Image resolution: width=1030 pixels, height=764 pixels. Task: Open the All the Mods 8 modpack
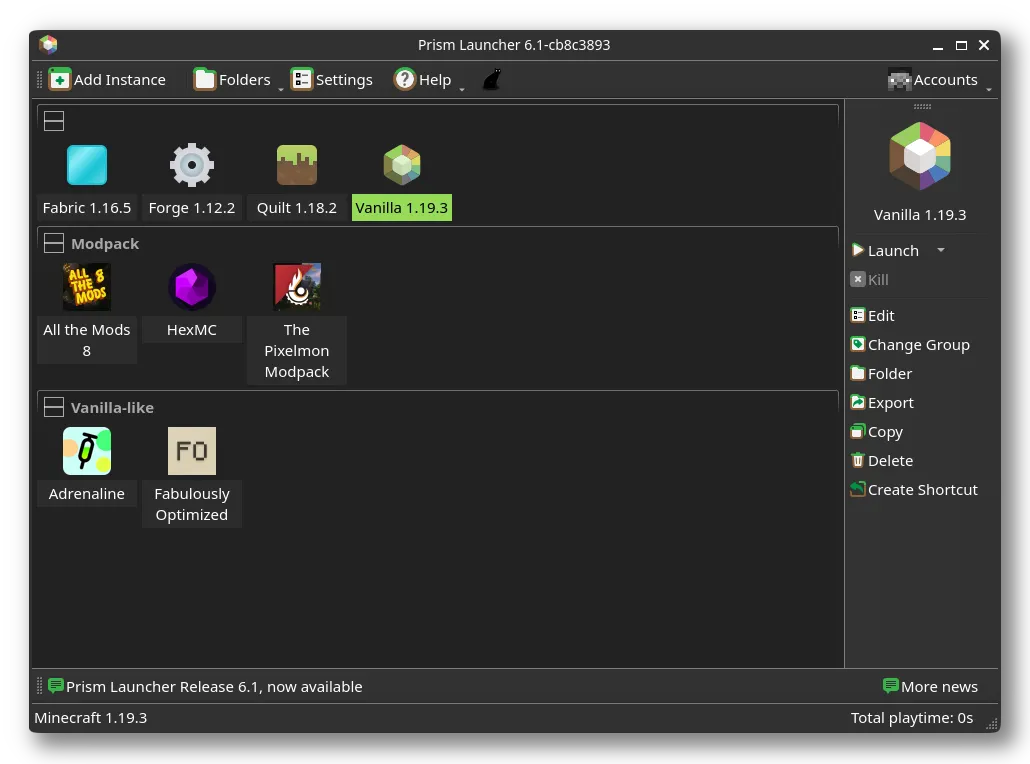click(87, 288)
